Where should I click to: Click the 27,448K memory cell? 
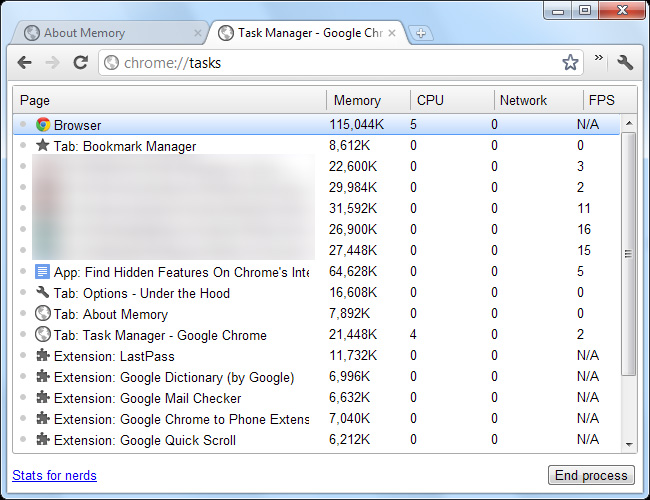353,250
